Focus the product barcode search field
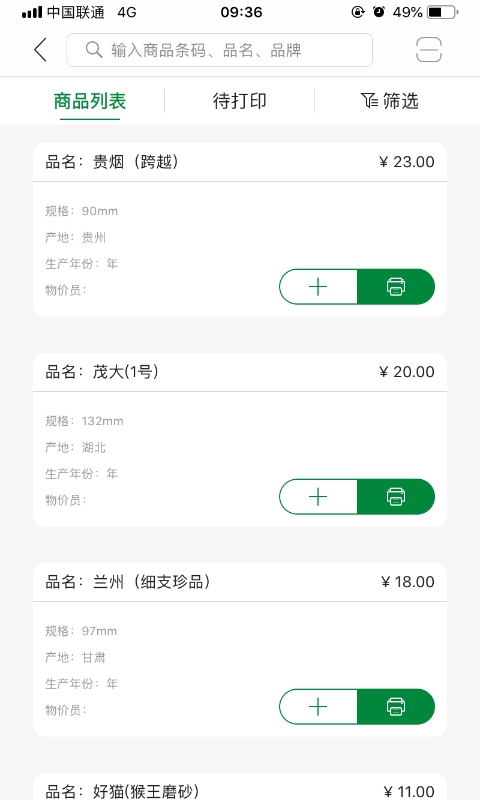Image resolution: width=480 pixels, height=800 pixels. (x=219, y=50)
